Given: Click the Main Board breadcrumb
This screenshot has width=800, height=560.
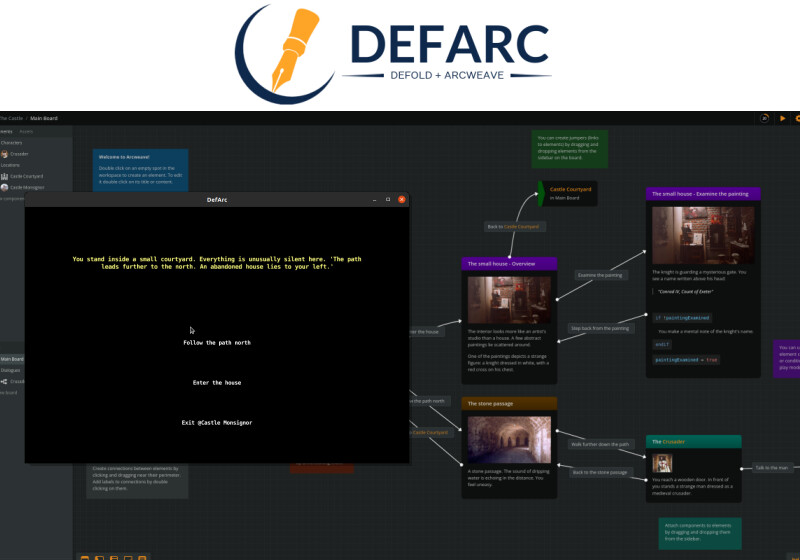Looking at the screenshot, I should [x=44, y=118].
